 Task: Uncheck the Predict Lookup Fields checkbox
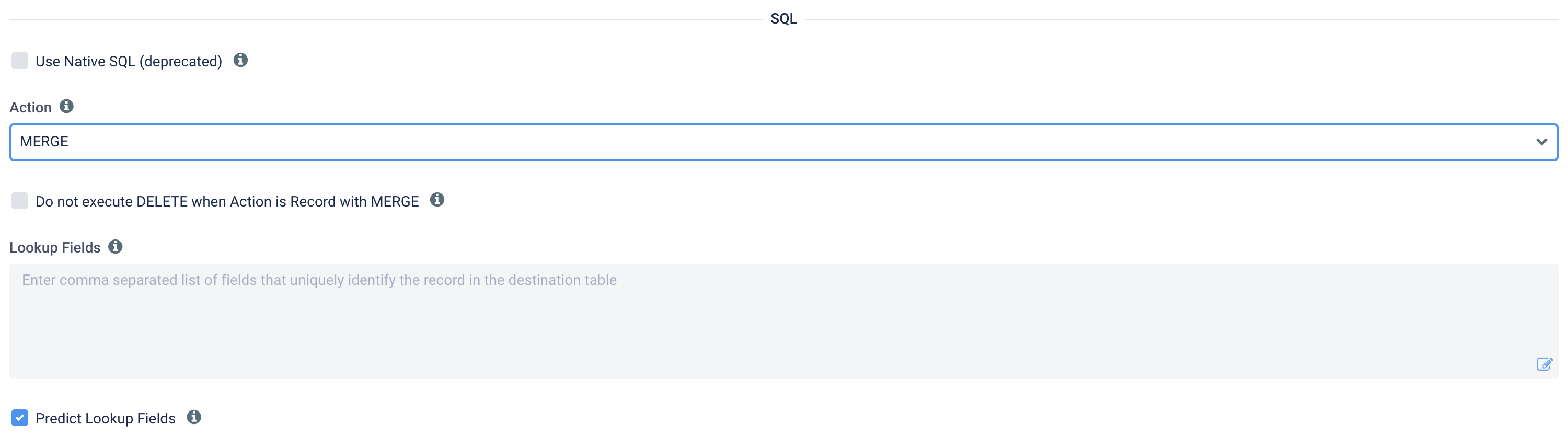(x=19, y=417)
